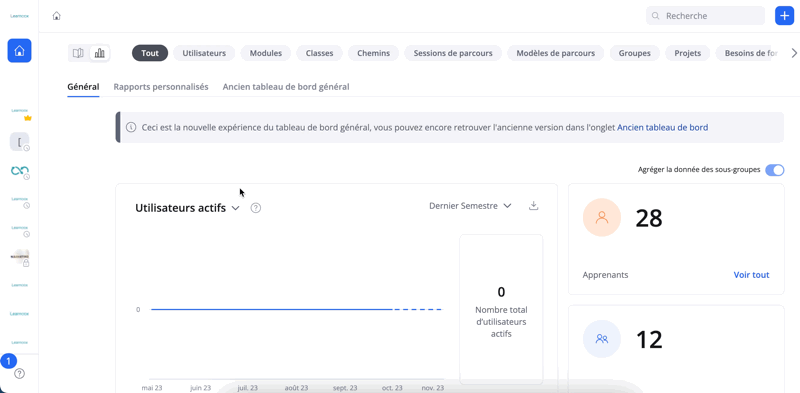800x393 pixels.
Task: Switch to the bar chart statistics view
Action: coord(100,53)
